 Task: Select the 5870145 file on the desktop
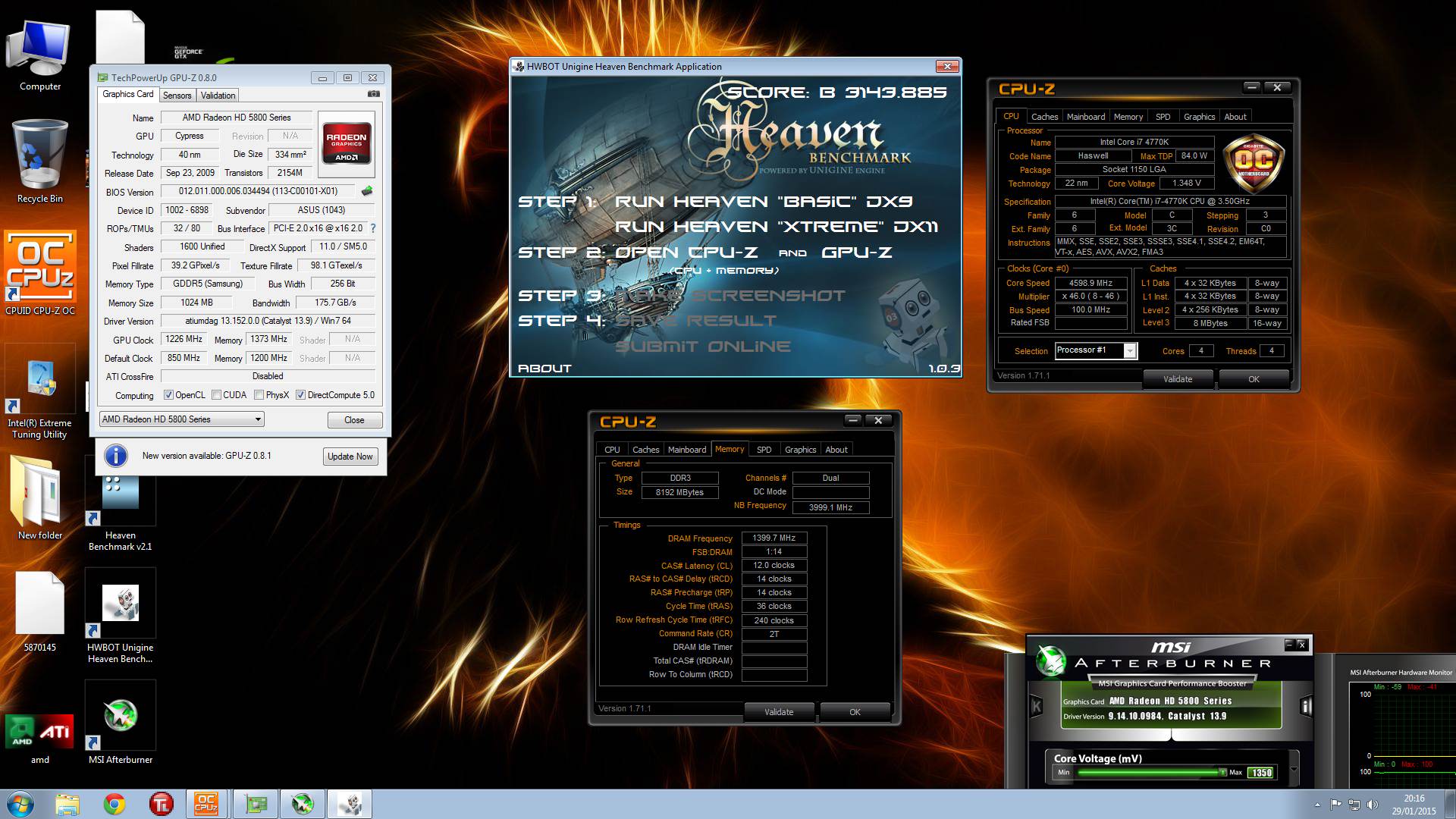pos(39,611)
